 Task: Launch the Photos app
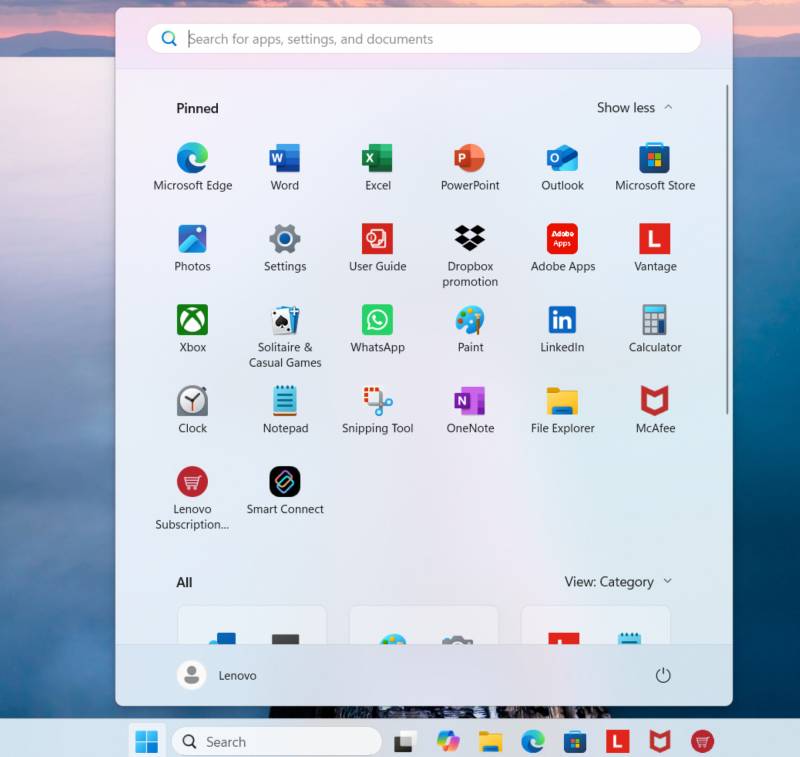coord(192,248)
